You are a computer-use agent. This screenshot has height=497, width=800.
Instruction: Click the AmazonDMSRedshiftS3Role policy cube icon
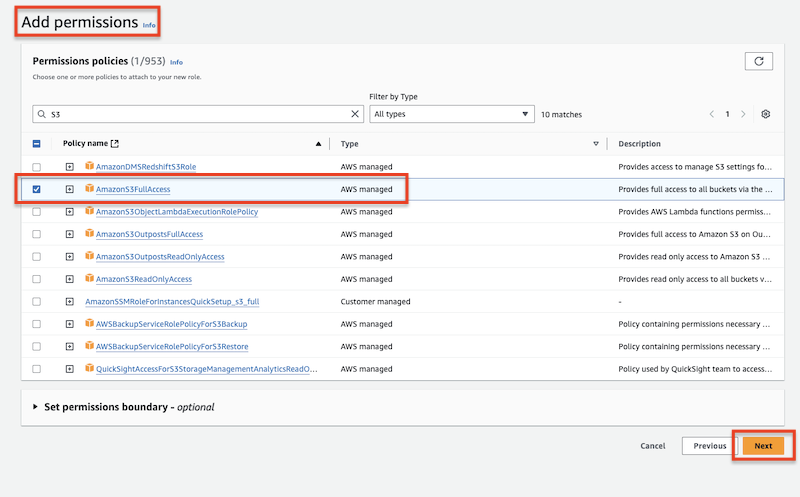(89, 166)
